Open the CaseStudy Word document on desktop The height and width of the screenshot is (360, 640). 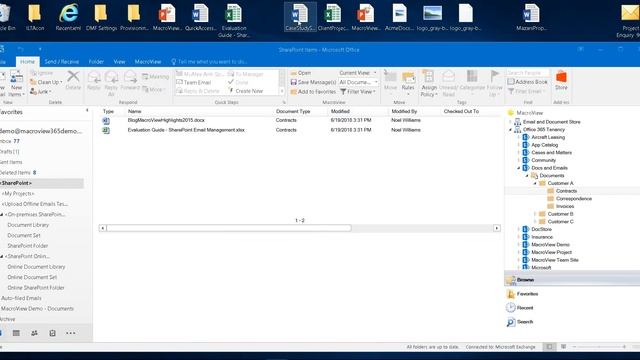(x=300, y=17)
